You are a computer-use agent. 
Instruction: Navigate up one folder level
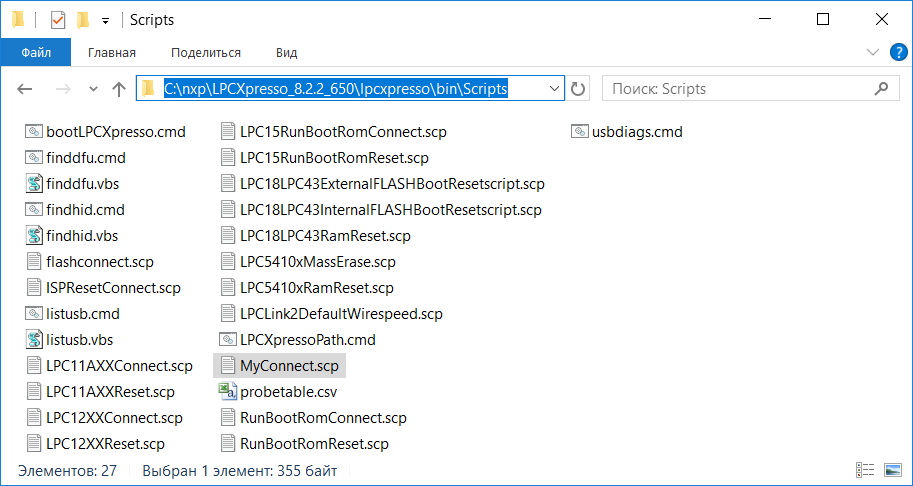coord(119,89)
